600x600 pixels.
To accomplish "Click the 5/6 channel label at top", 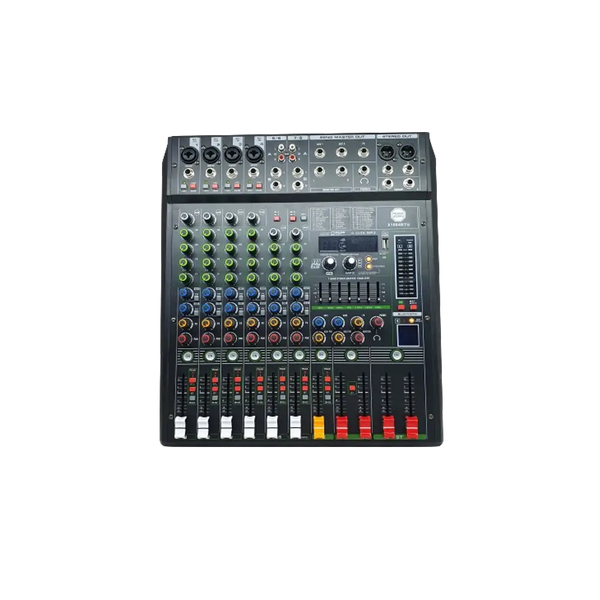I will (x=276, y=138).
